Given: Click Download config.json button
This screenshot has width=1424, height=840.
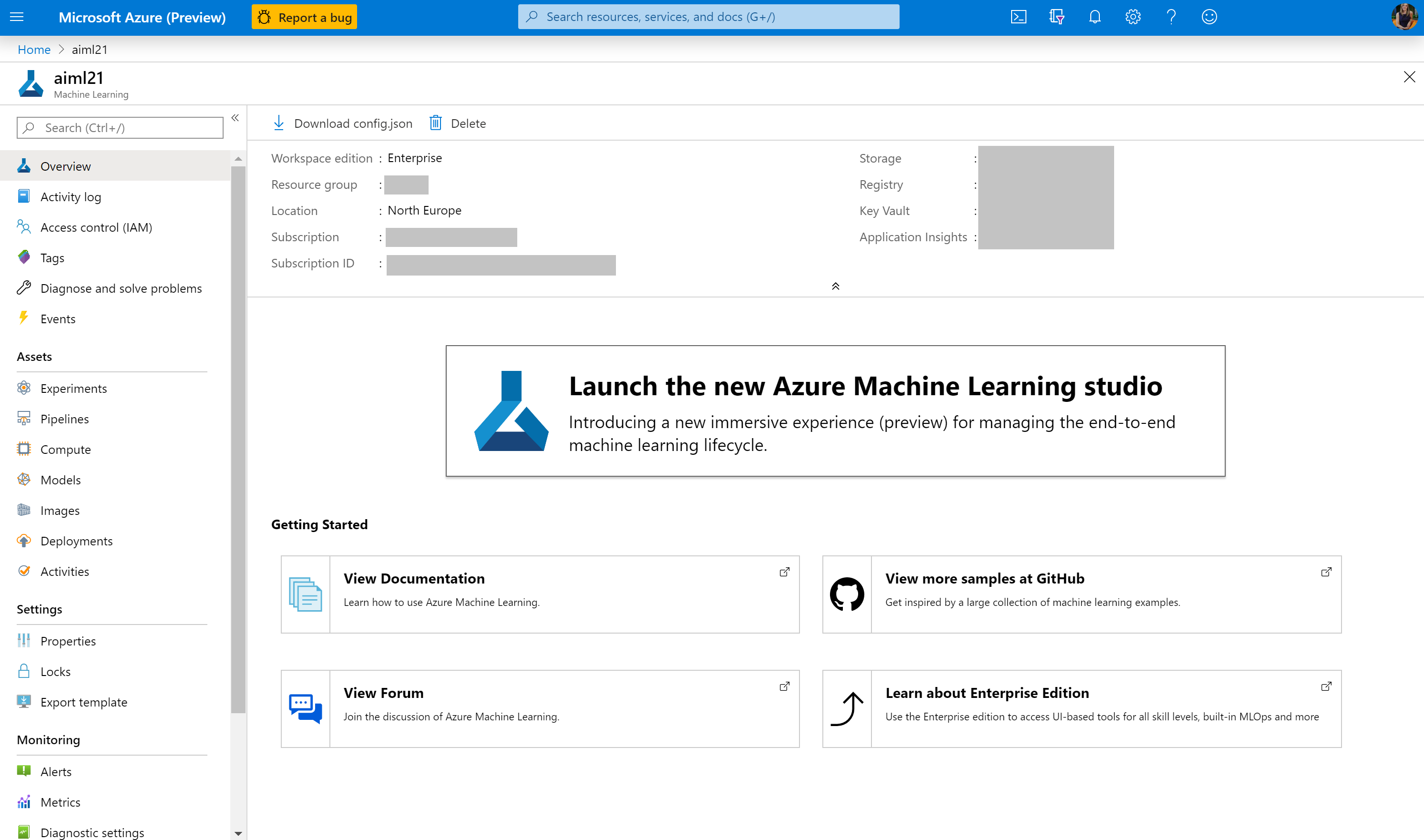Looking at the screenshot, I should 345,122.
